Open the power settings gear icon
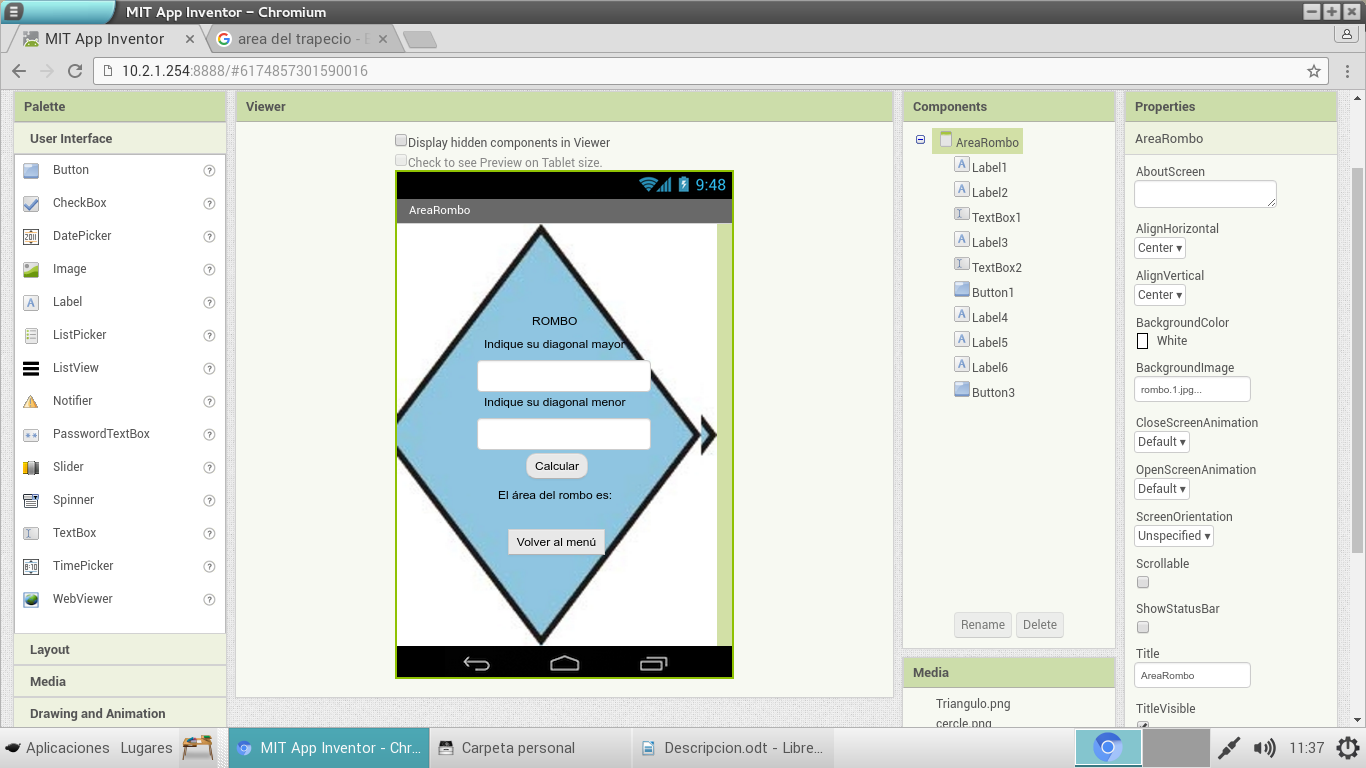Image resolution: width=1366 pixels, height=768 pixels. coord(1348,748)
